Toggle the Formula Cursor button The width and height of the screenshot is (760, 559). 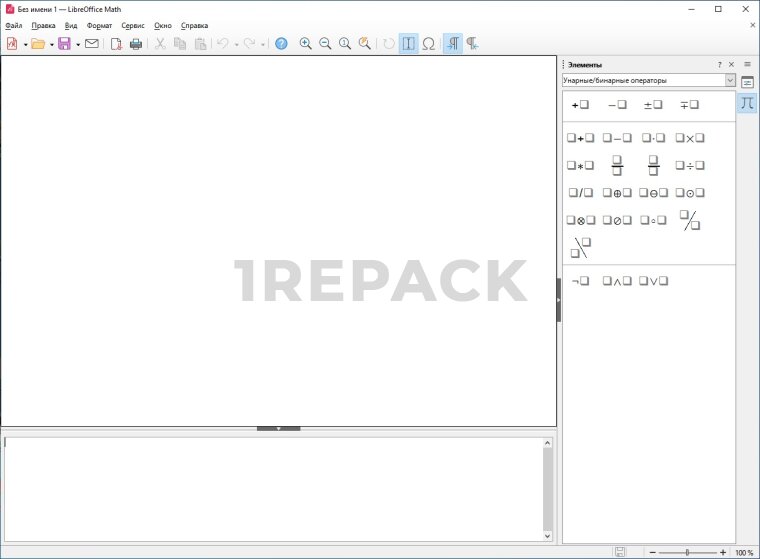[x=408, y=44]
